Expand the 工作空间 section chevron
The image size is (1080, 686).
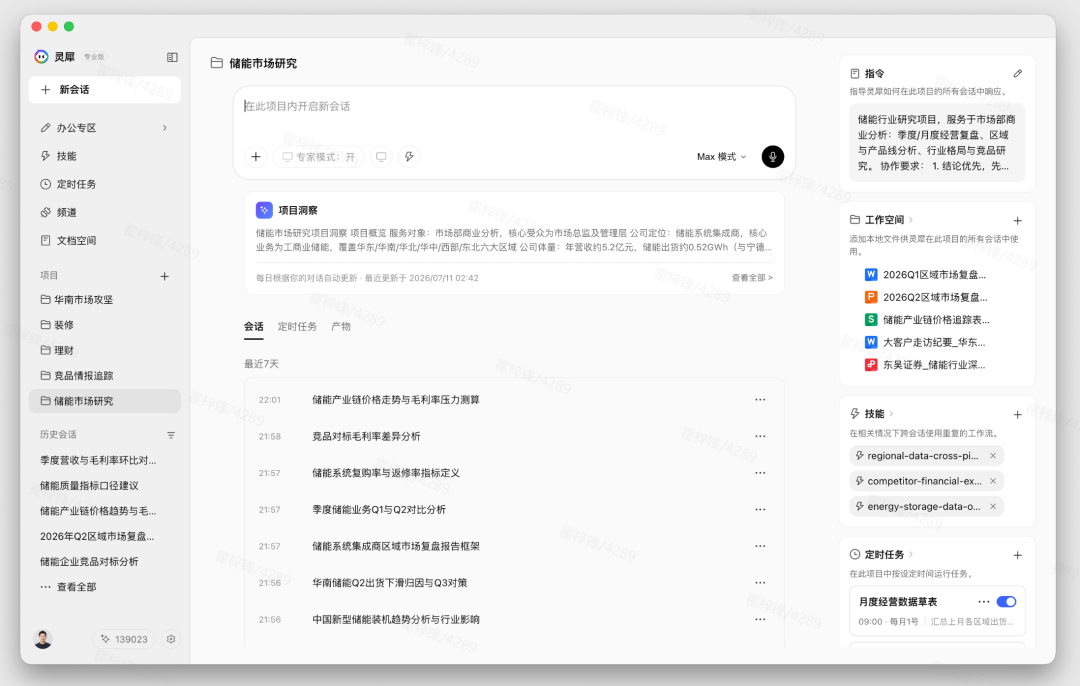click(x=911, y=220)
